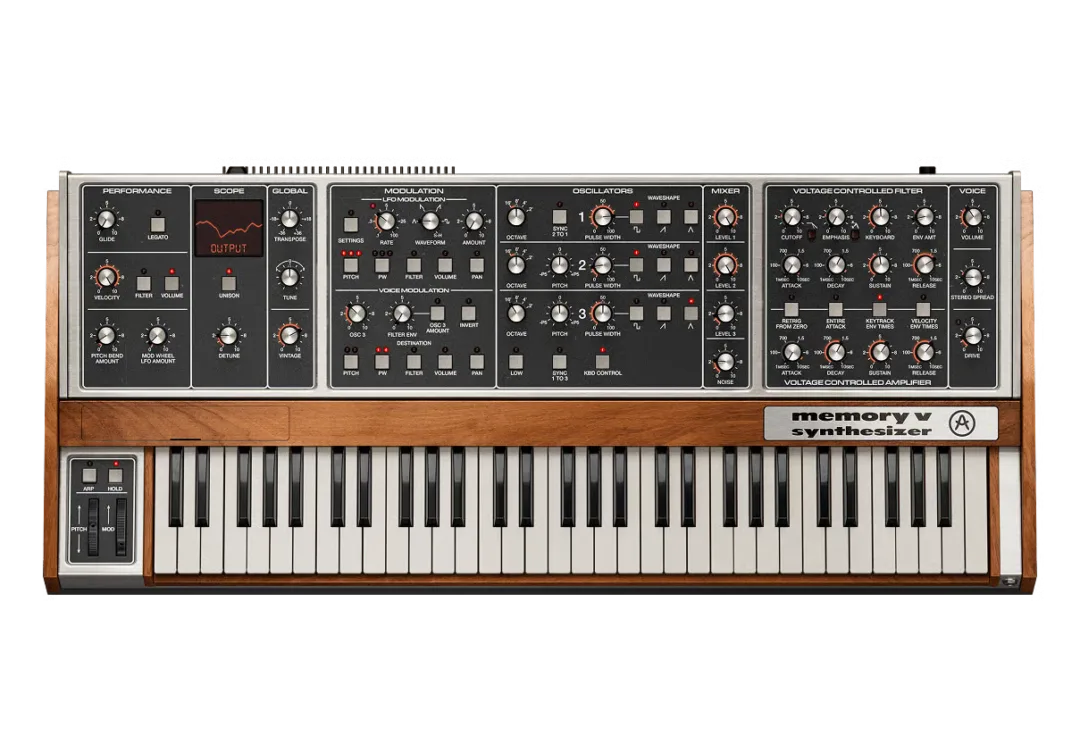1080x753 pixels.
Task: Toggle voice modulation Volume destination
Action: (445, 362)
